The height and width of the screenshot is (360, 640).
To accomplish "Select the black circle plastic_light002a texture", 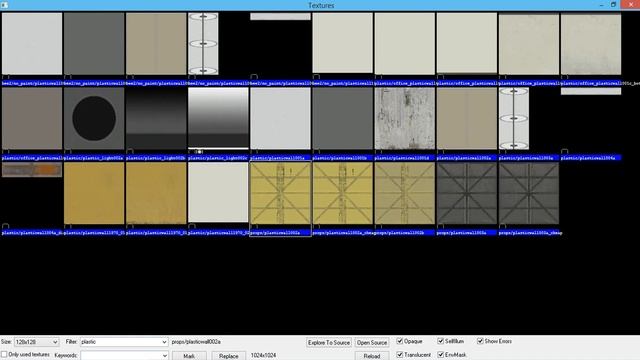I will point(94,118).
